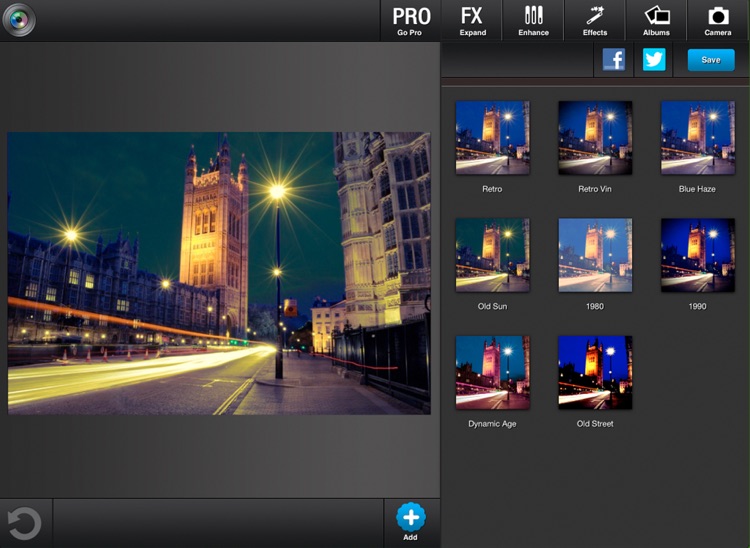Open the Albums photo library

coord(656,20)
